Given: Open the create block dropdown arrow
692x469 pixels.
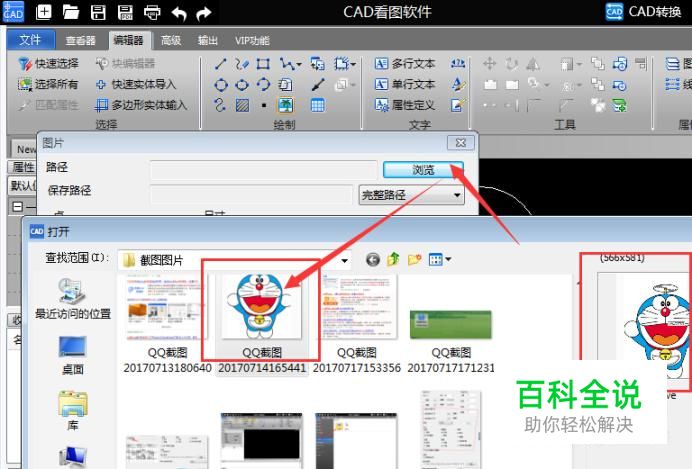Looking at the screenshot, I should 353,64.
